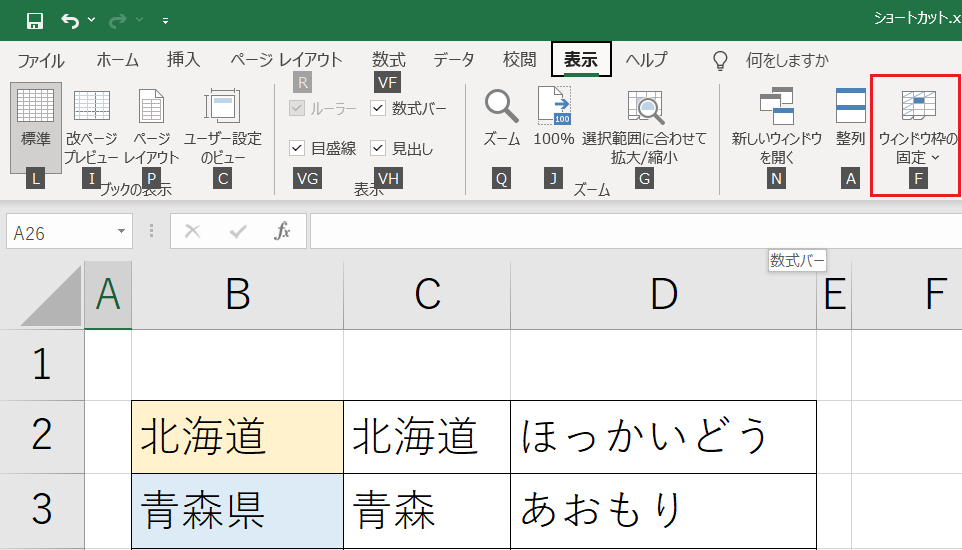The width and height of the screenshot is (962, 550).
Task: Set zoom to 100%
Action: tap(553, 118)
